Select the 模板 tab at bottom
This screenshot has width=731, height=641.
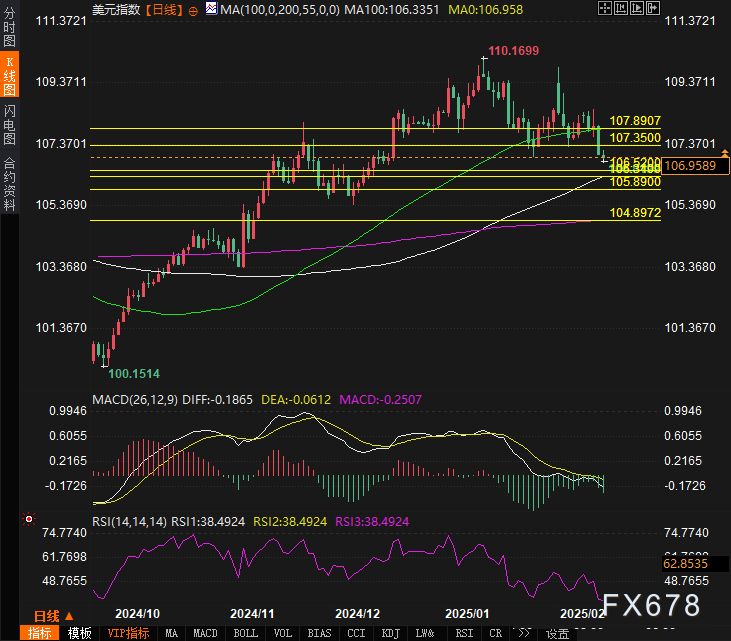point(80,633)
